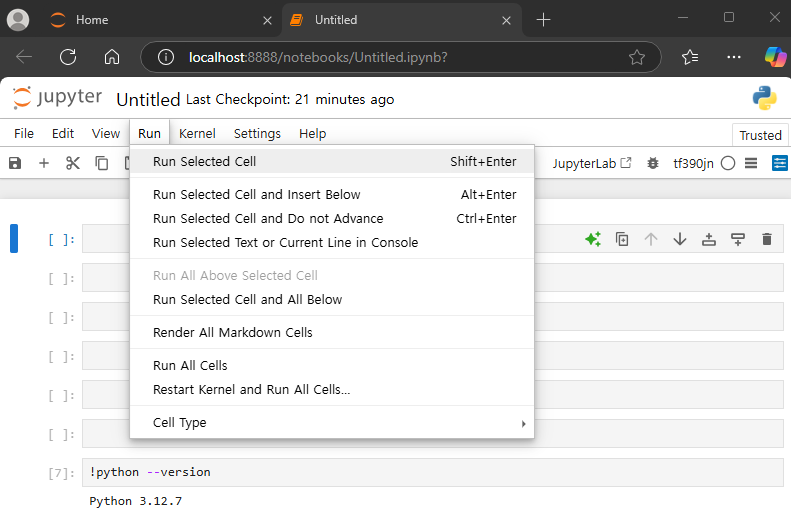Choose Restart Kernel and Run All Cells
The image size is (791, 514).
(x=332, y=389)
